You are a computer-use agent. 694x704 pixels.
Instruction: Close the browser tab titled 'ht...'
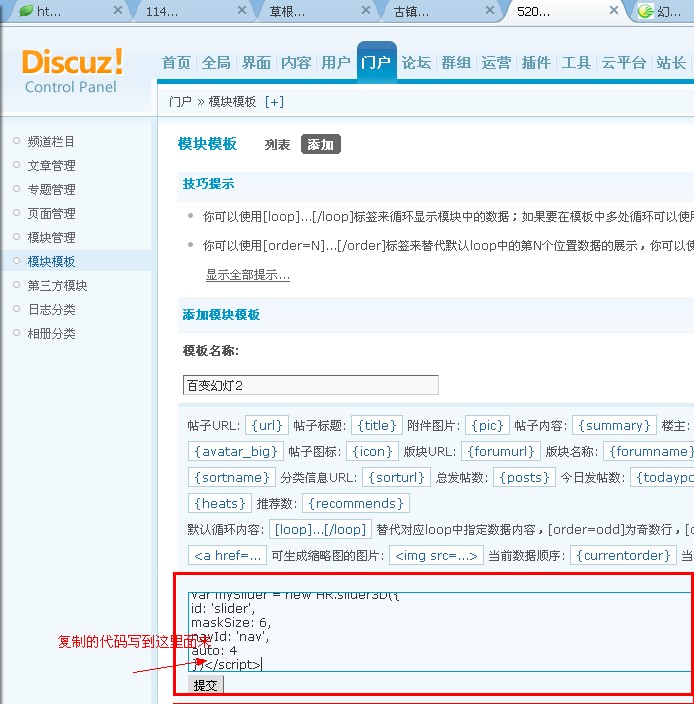tap(118, 10)
